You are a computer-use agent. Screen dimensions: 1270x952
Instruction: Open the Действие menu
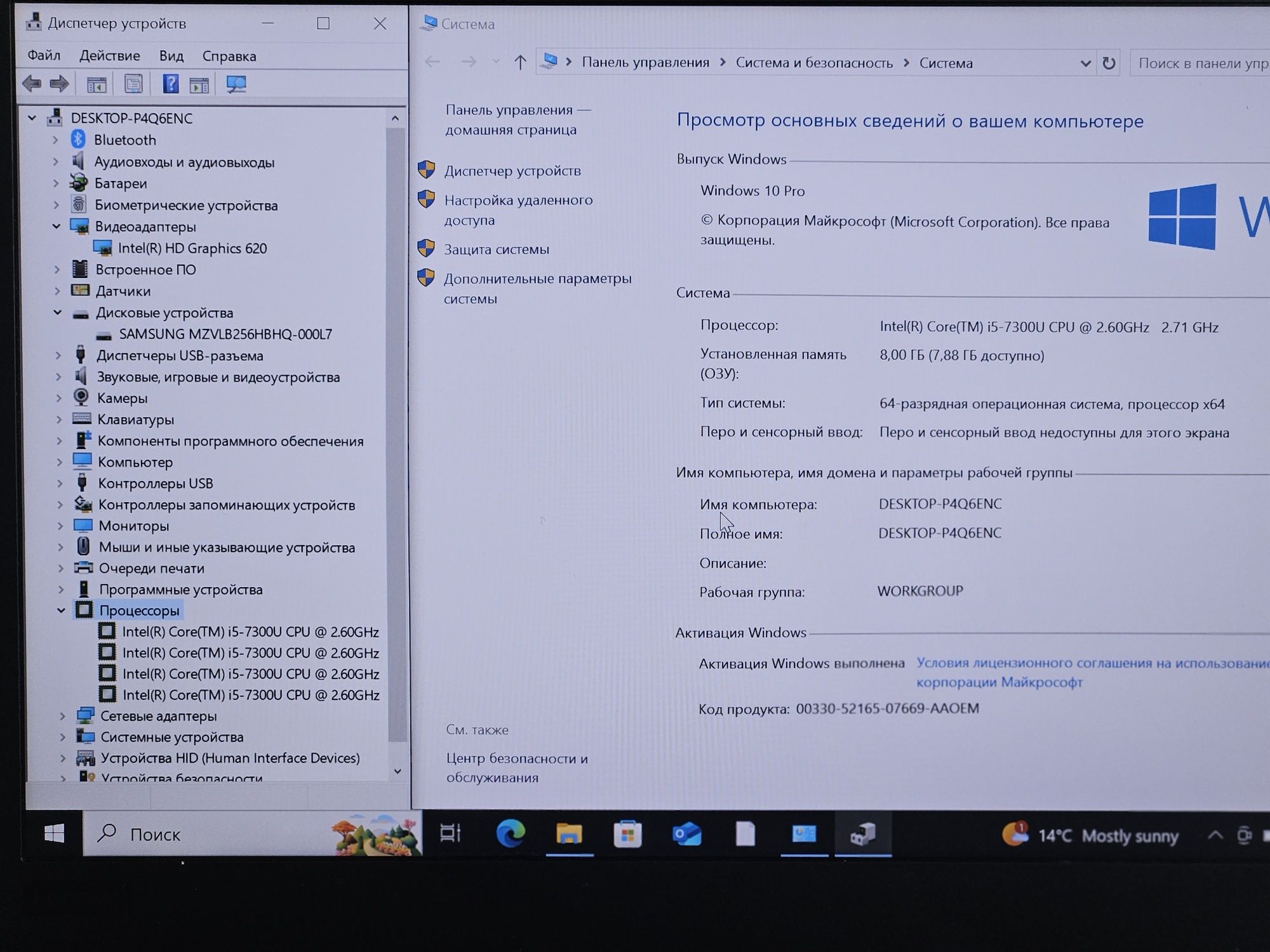tap(109, 56)
